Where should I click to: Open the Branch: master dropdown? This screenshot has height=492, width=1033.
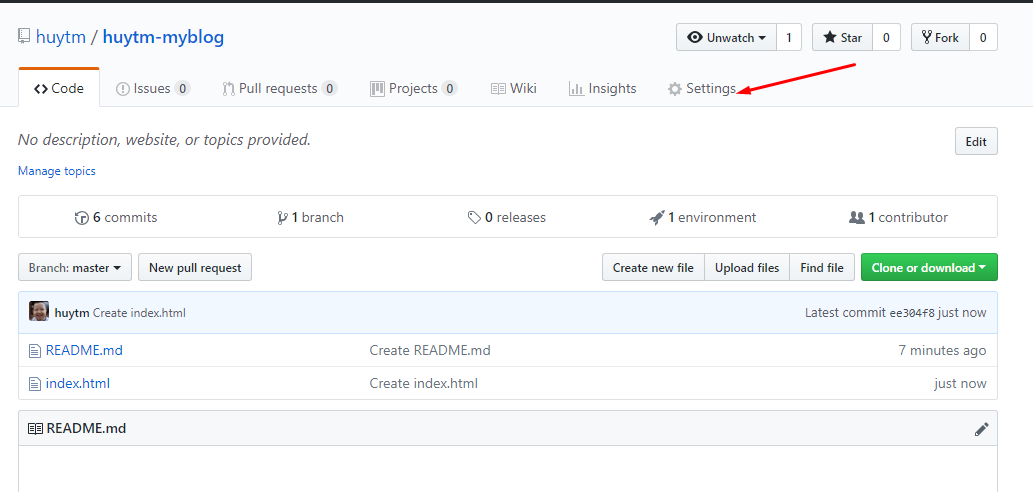[75, 267]
